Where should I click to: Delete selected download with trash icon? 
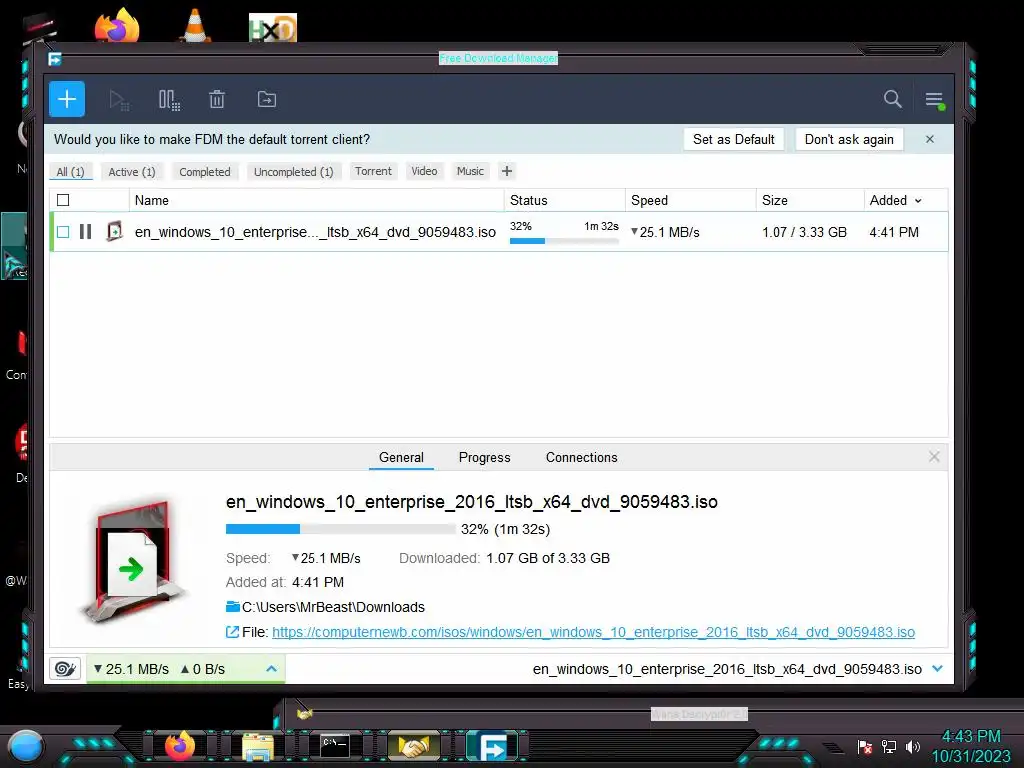click(217, 99)
